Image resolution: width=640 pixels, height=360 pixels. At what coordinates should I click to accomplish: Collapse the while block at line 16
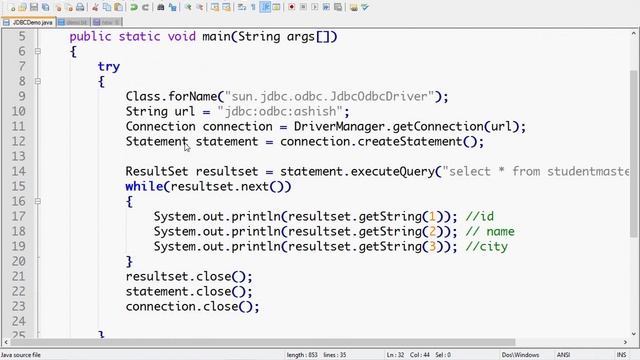point(38,201)
